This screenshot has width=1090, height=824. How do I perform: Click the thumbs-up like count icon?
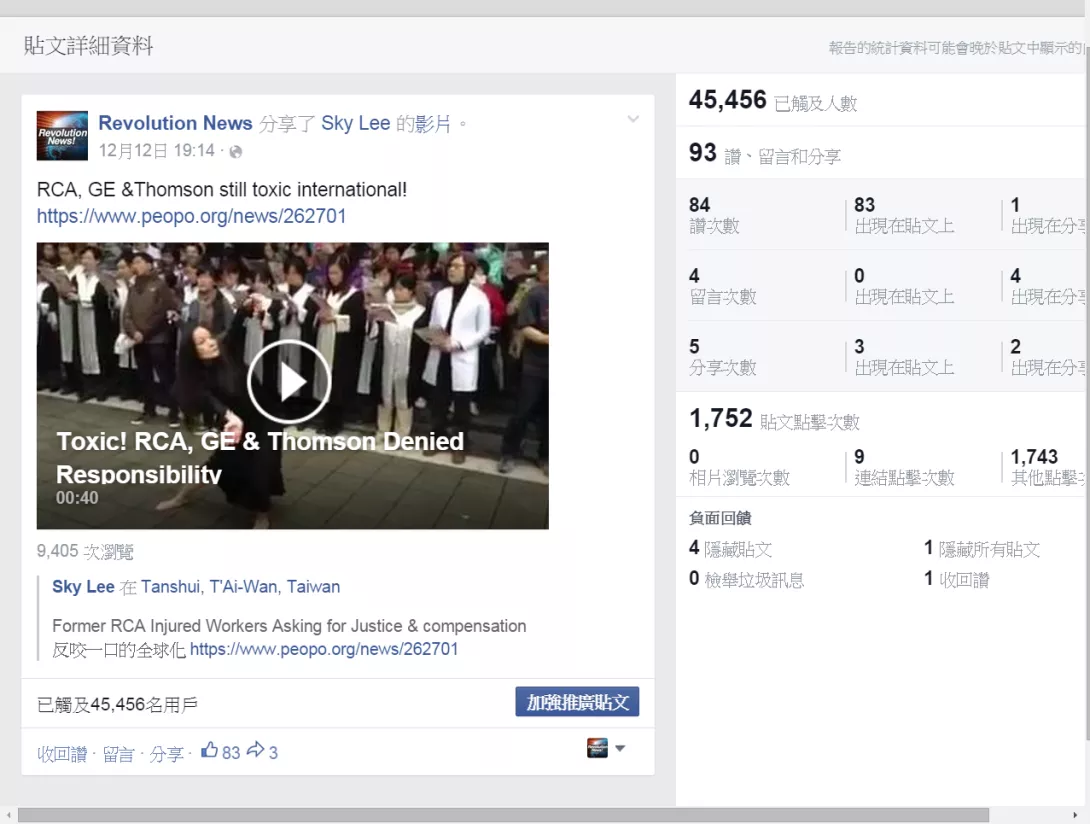click(x=209, y=750)
